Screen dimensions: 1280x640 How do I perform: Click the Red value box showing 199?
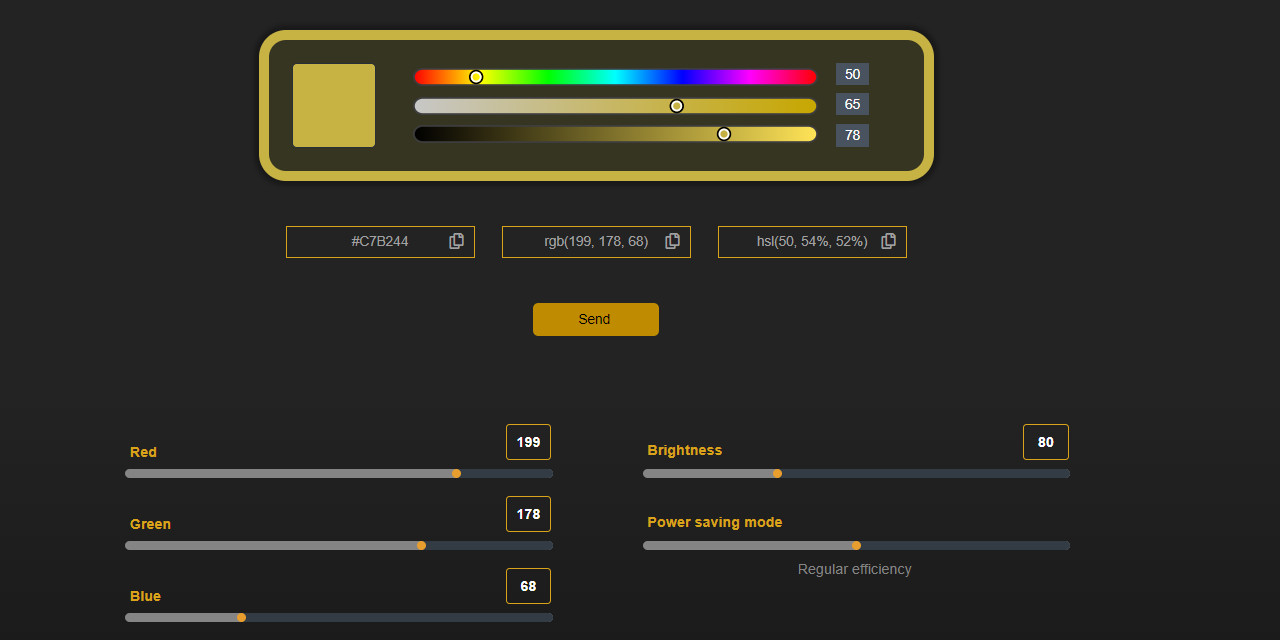pos(528,441)
